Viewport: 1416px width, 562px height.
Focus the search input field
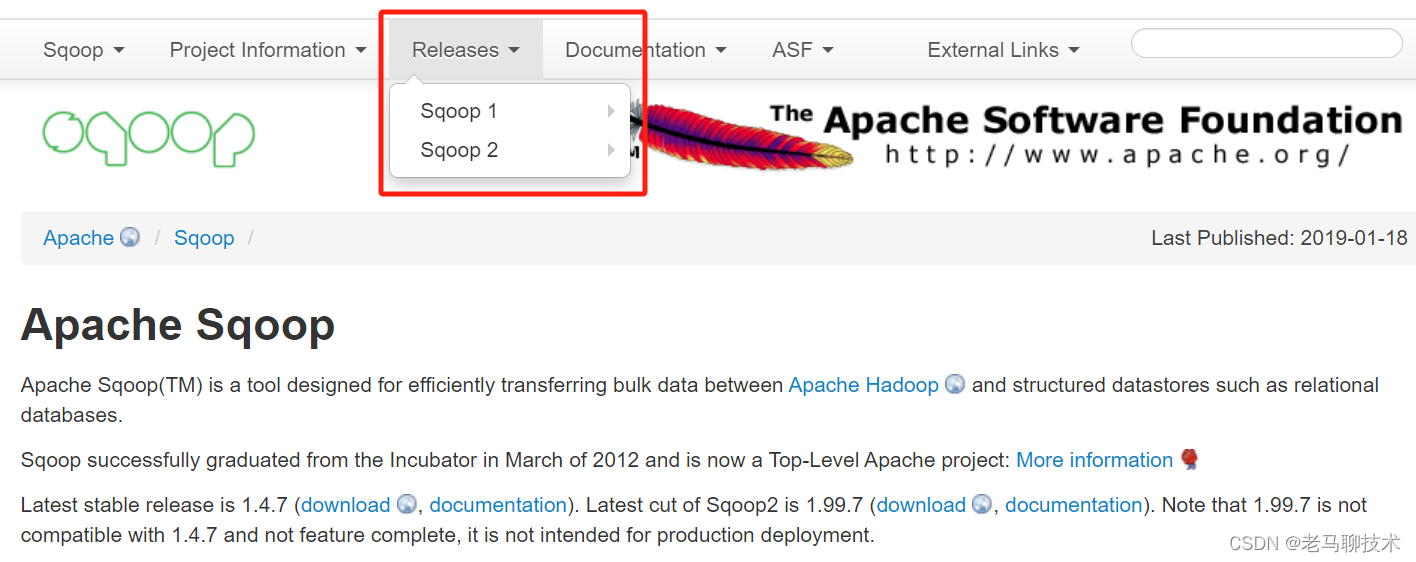(1266, 43)
